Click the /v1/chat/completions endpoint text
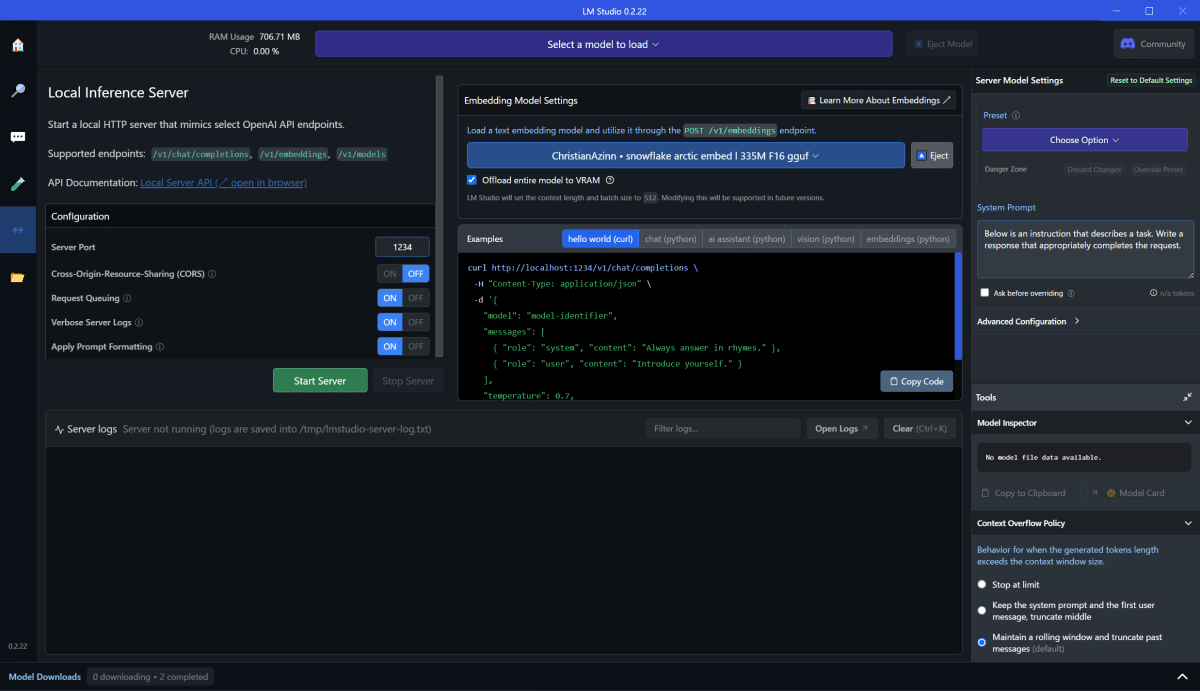1200x691 pixels. pos(201,154)
